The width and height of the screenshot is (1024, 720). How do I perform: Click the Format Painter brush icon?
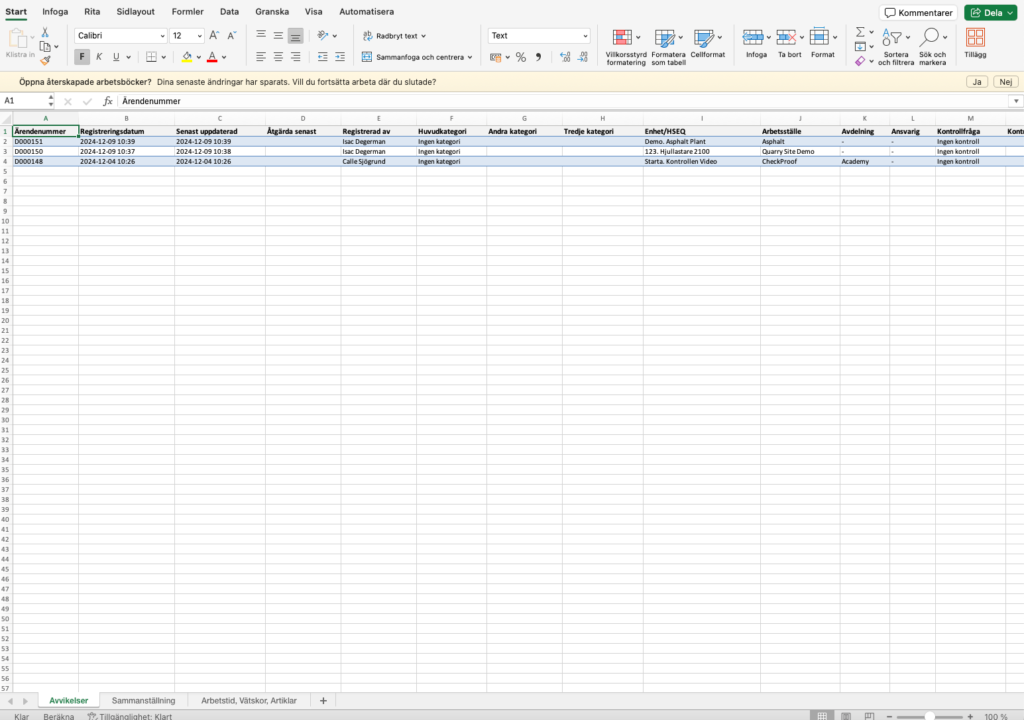[45, 60]
